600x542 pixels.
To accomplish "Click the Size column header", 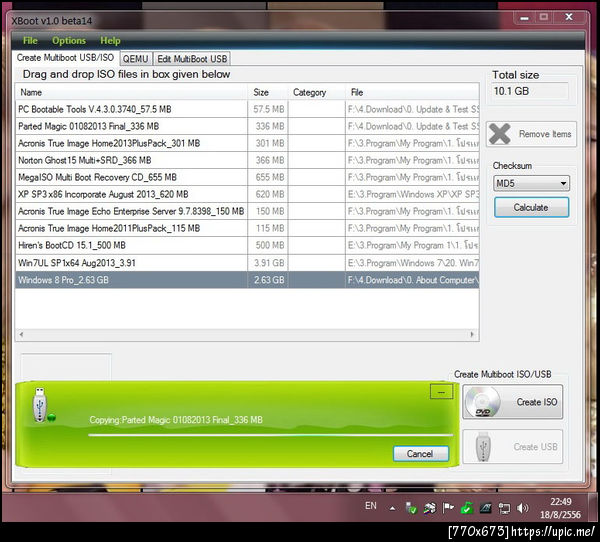I will (x=268, y=92).
